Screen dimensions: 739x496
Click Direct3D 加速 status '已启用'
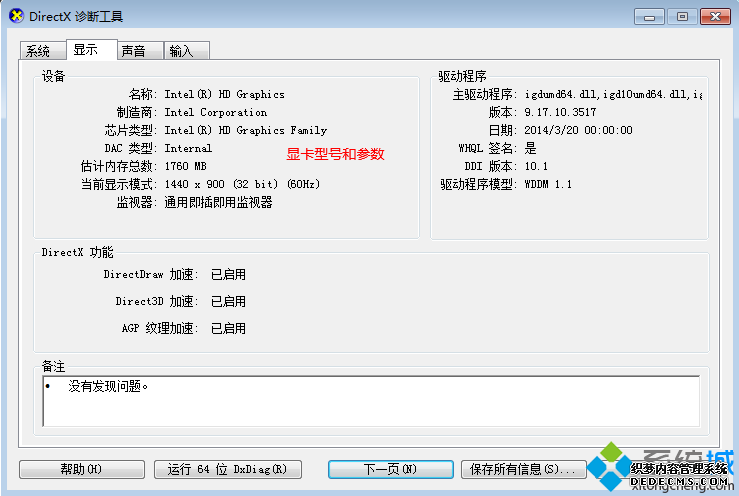[228, 301]
